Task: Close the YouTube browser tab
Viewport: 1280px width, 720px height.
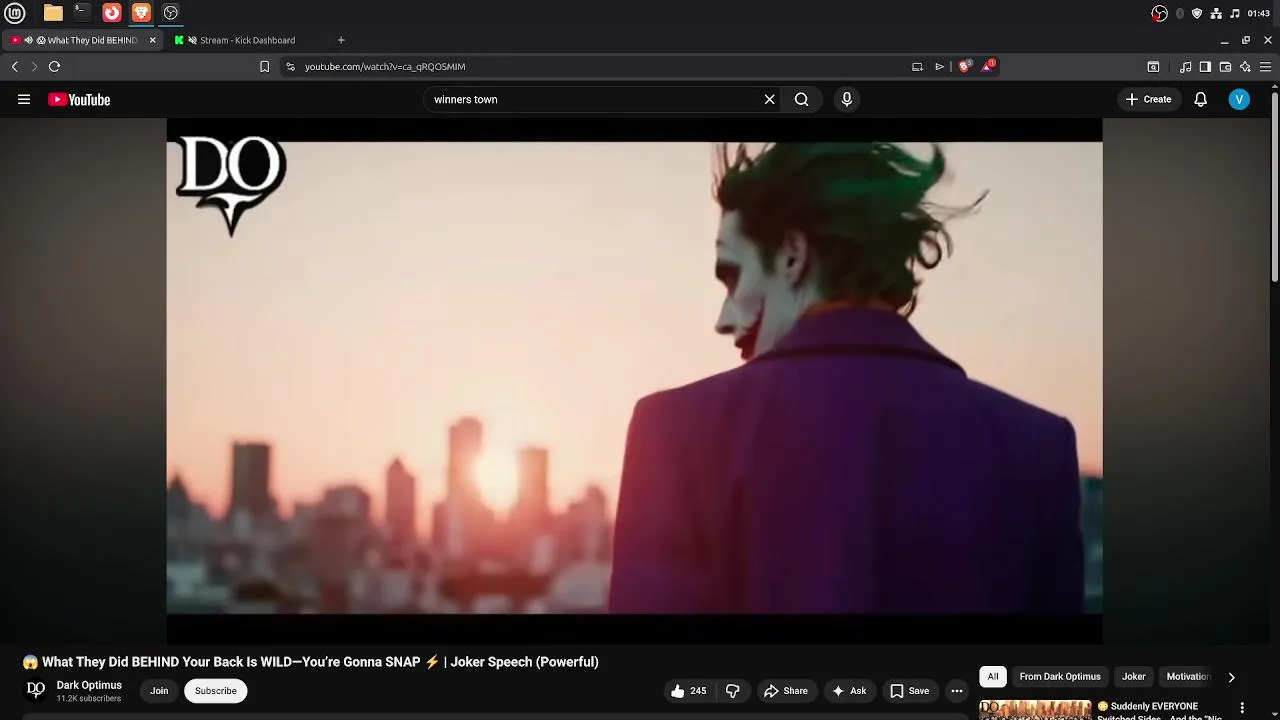Action: pos(152,40)
